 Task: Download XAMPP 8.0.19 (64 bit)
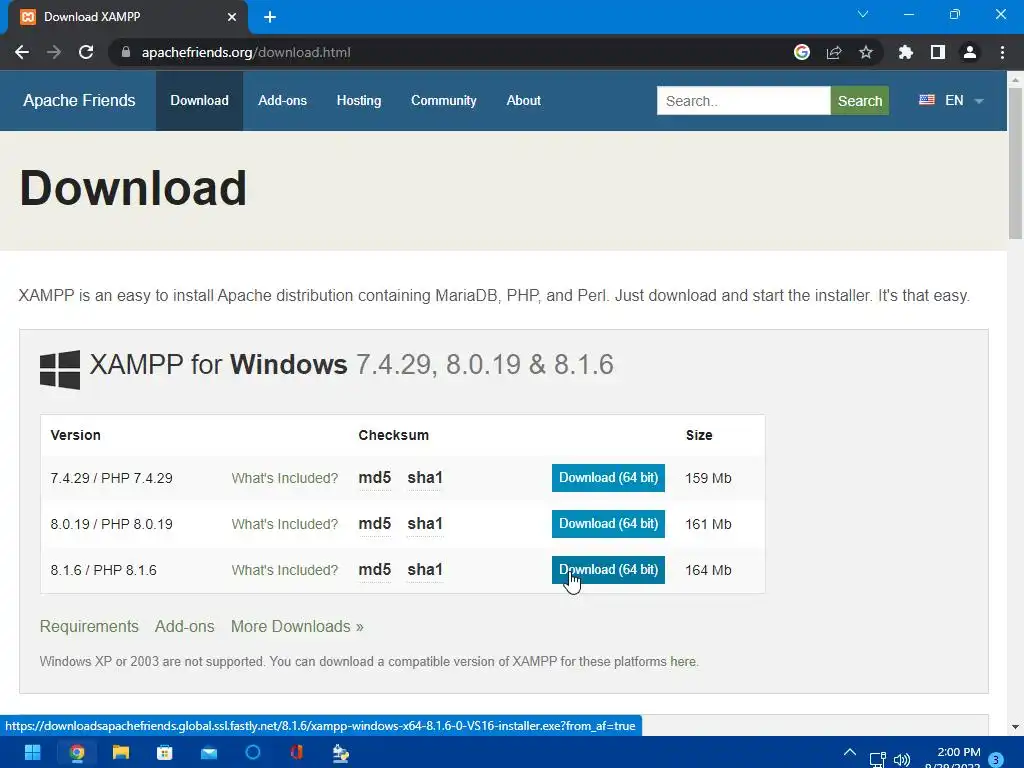[608, 524]
